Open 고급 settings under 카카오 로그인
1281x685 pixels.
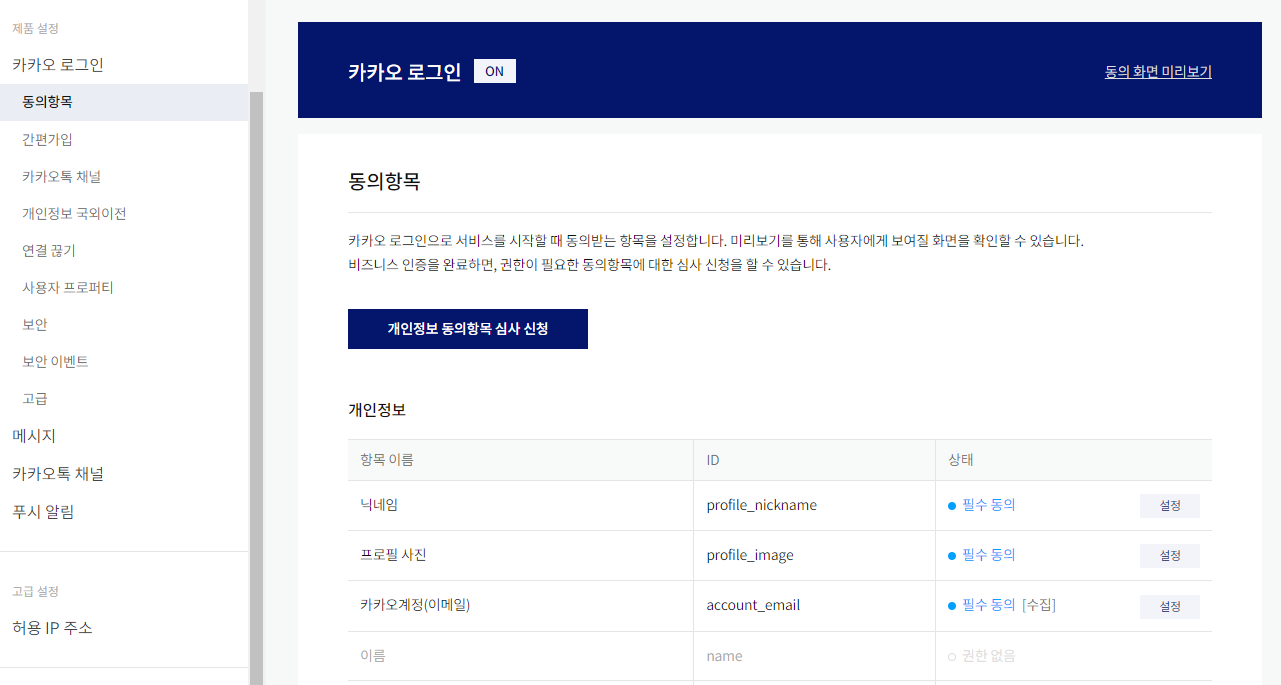point(35,398)
